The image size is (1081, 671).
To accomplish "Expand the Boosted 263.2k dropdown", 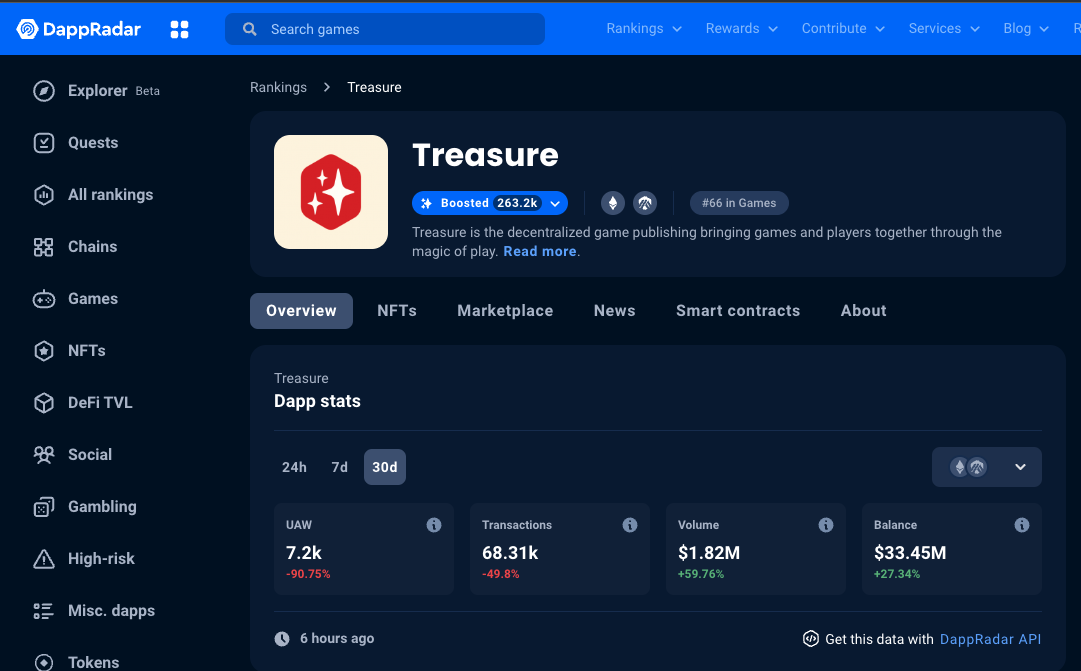I will [x=555, y=202].
